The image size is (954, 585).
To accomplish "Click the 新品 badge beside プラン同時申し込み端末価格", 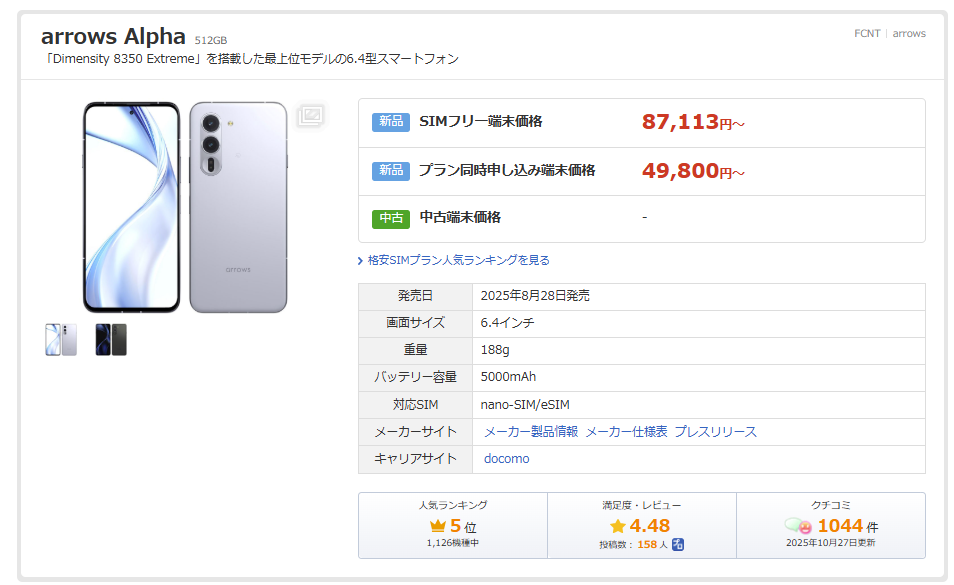I will (390, 171).
